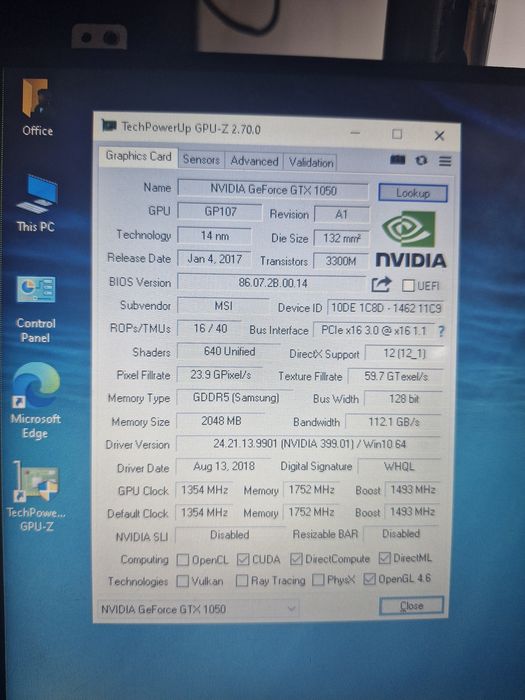Click the Default Clock Boost value 1493 MHz
The height and width of the screenshot is (700, 525).
click(412, 512)
